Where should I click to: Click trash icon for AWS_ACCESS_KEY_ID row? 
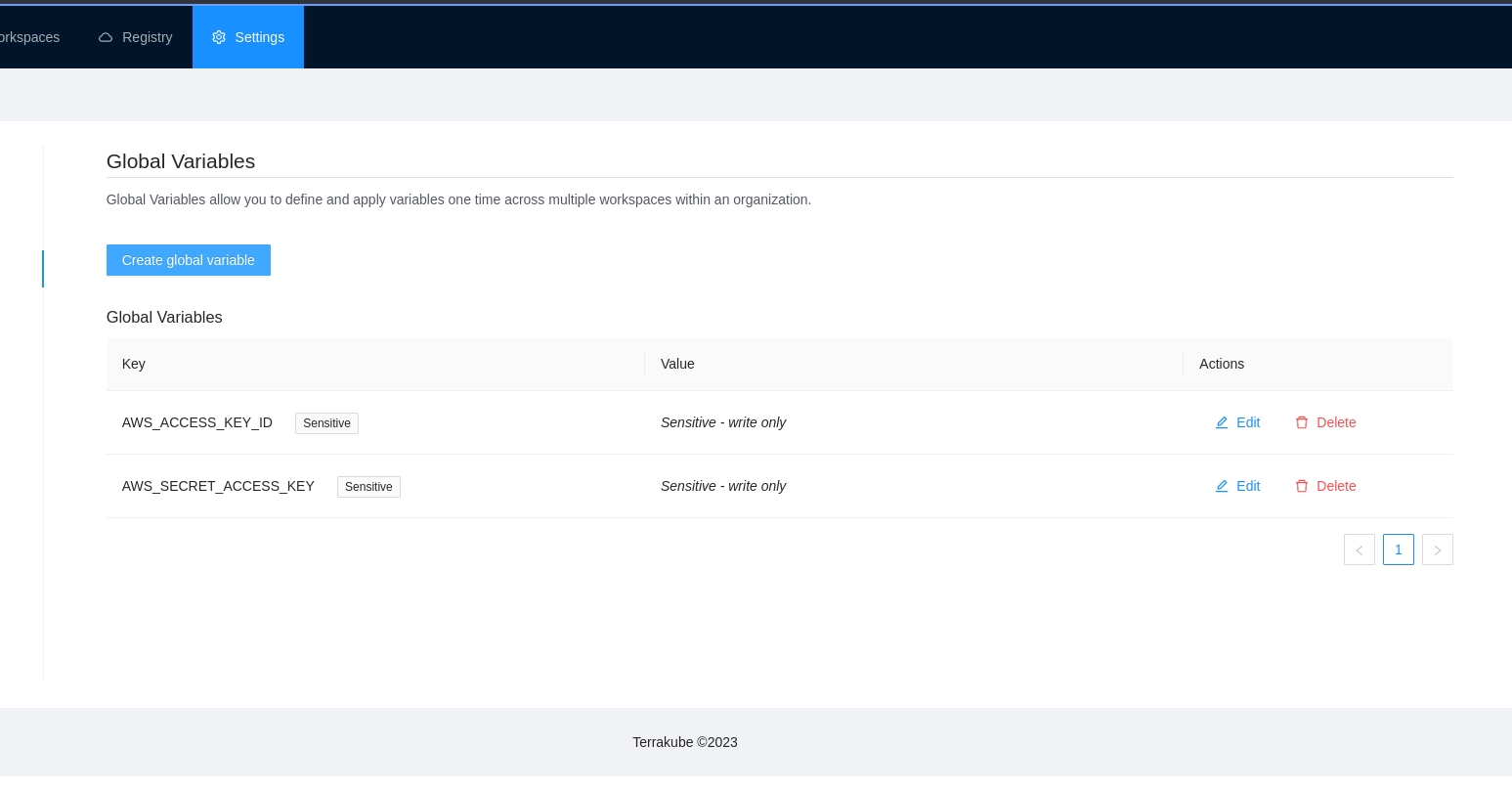point(1302,422)
